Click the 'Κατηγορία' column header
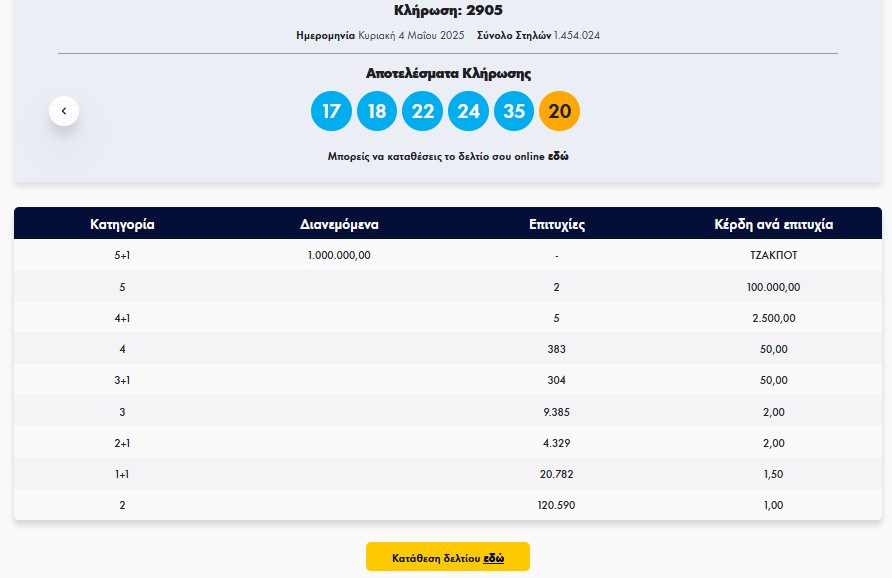The image size is (892, 578). click(122, 224)
